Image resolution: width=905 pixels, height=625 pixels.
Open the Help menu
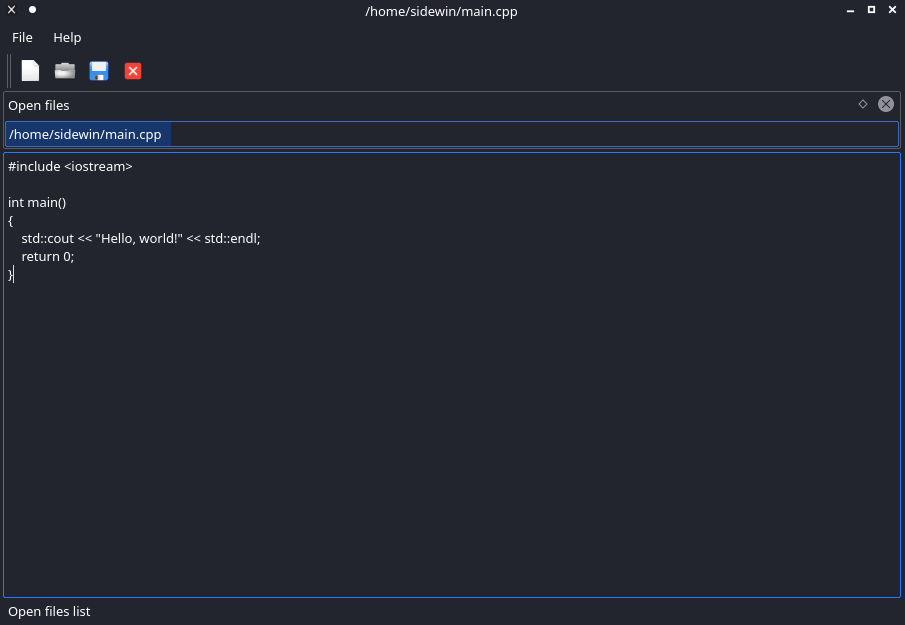[67, 38]
